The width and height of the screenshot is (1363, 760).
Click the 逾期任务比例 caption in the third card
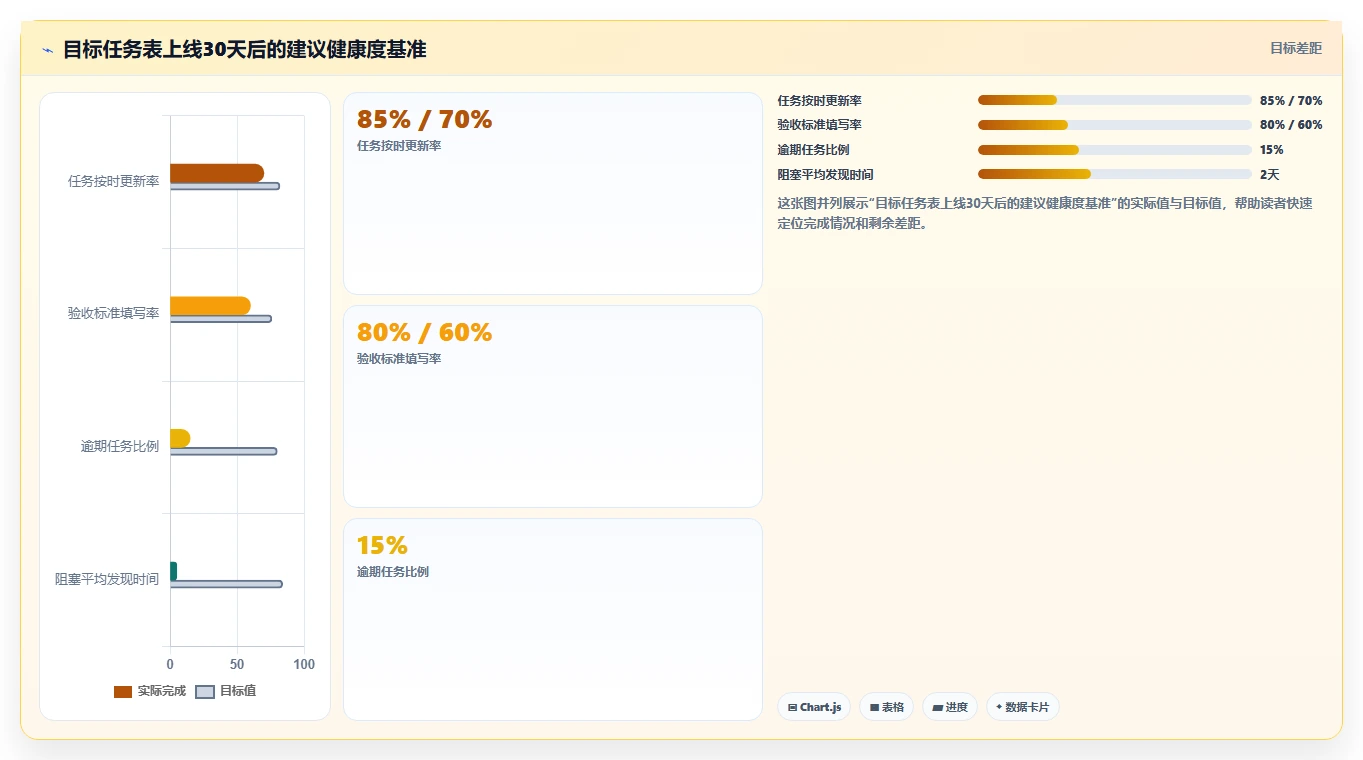[x=393, y=571]
